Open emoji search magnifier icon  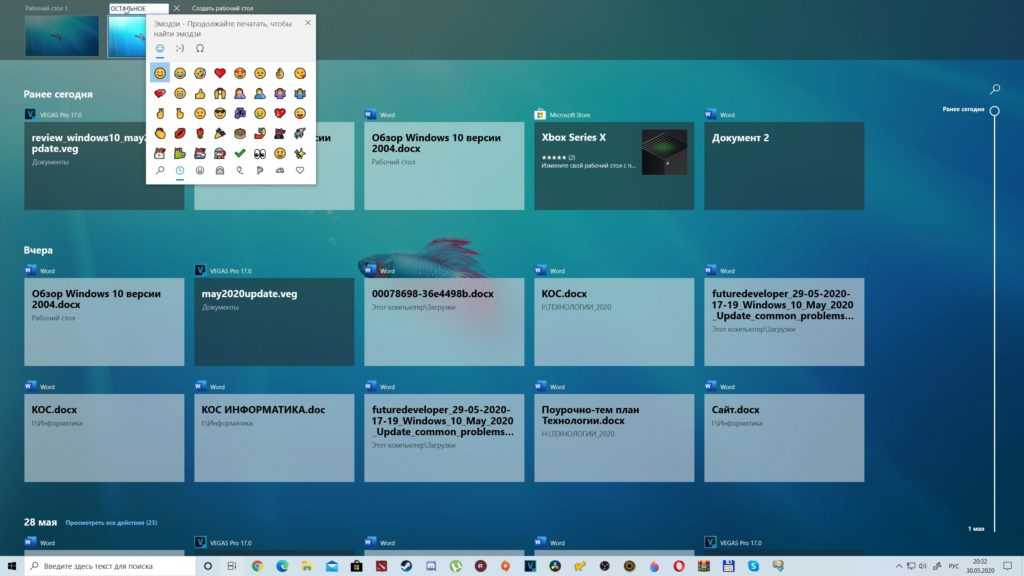[160, 171]
